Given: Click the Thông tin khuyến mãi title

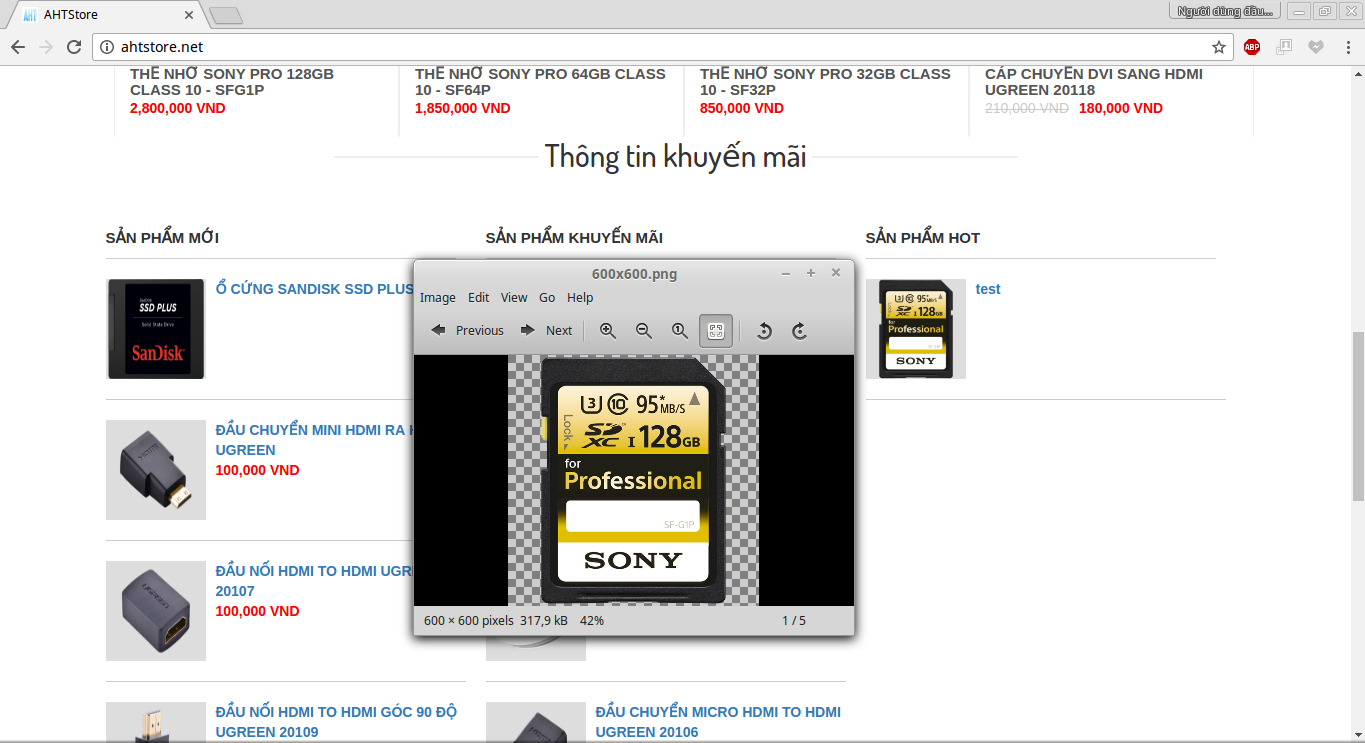Looking at the screenshot, I should 676,157.
